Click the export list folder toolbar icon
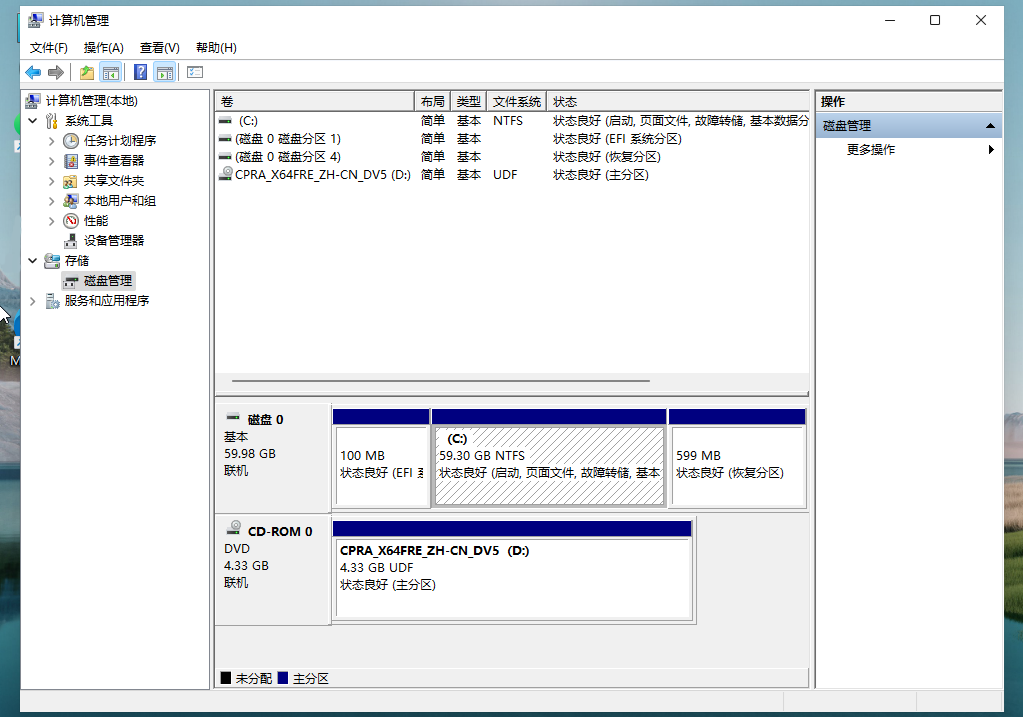Image resolution: width=1023 pixels, height=717 pixels. pyautogui.click(x=86, y=71)
